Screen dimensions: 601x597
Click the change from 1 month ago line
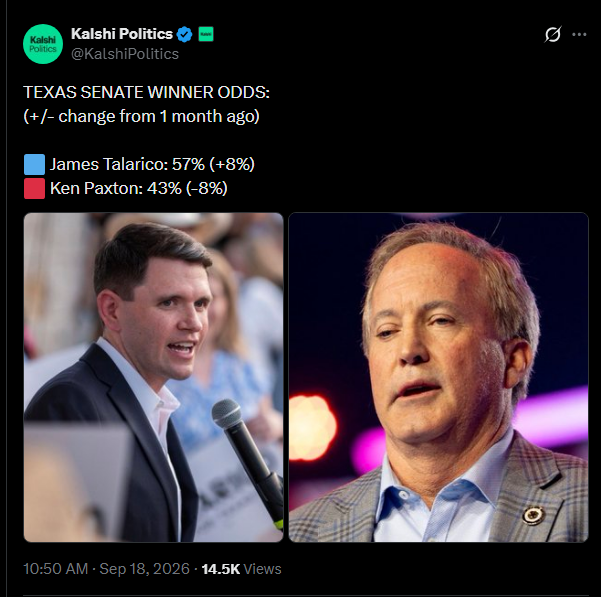tap(141, 116)
